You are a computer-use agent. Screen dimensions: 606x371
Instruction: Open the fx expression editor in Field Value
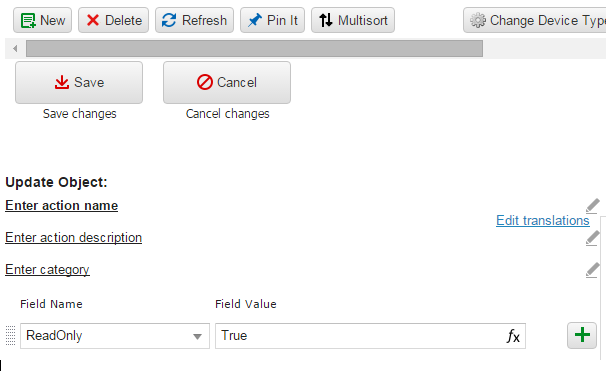pos(513,336)
